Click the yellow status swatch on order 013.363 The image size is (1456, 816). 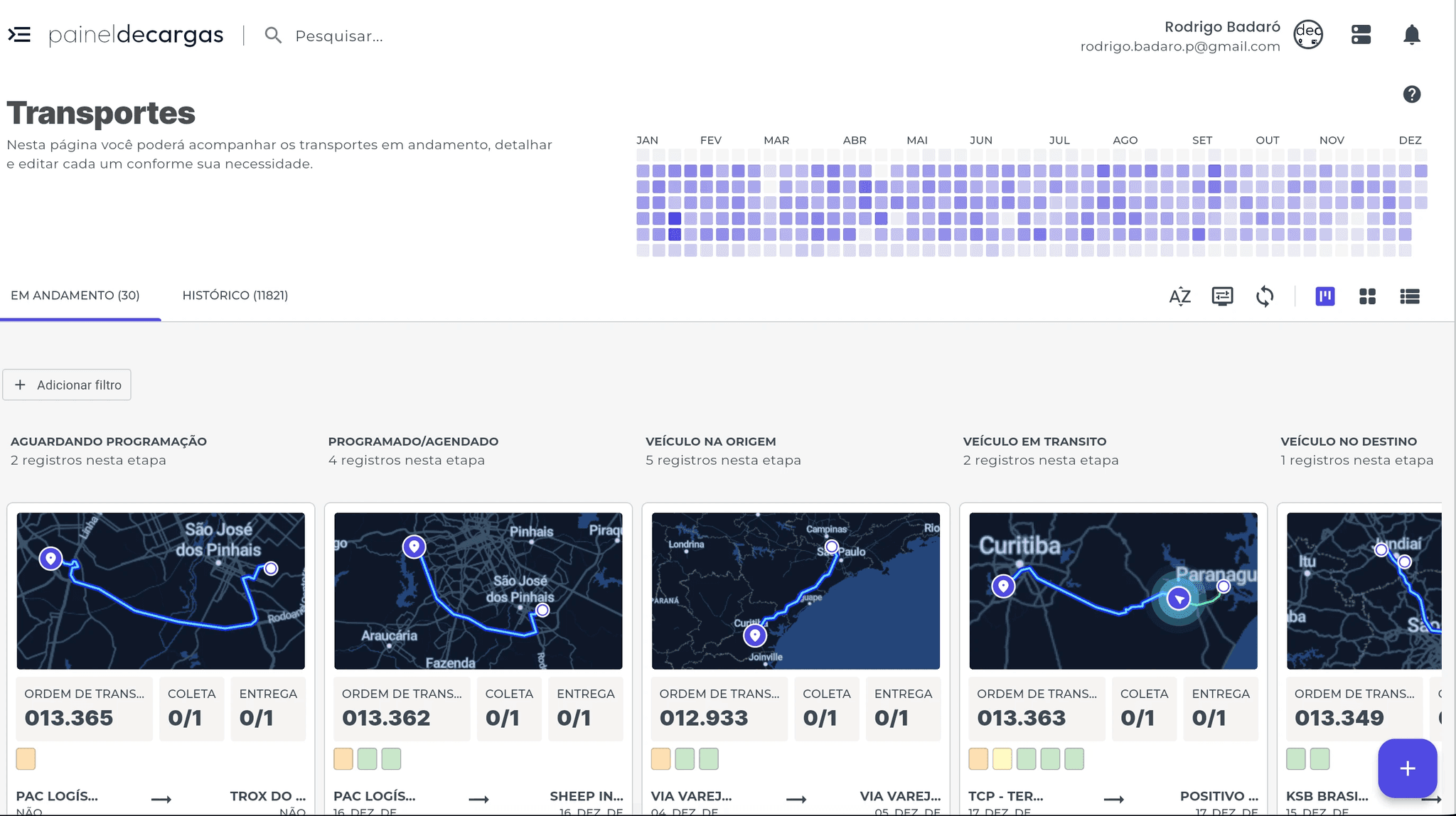(x=1002, y=759)
